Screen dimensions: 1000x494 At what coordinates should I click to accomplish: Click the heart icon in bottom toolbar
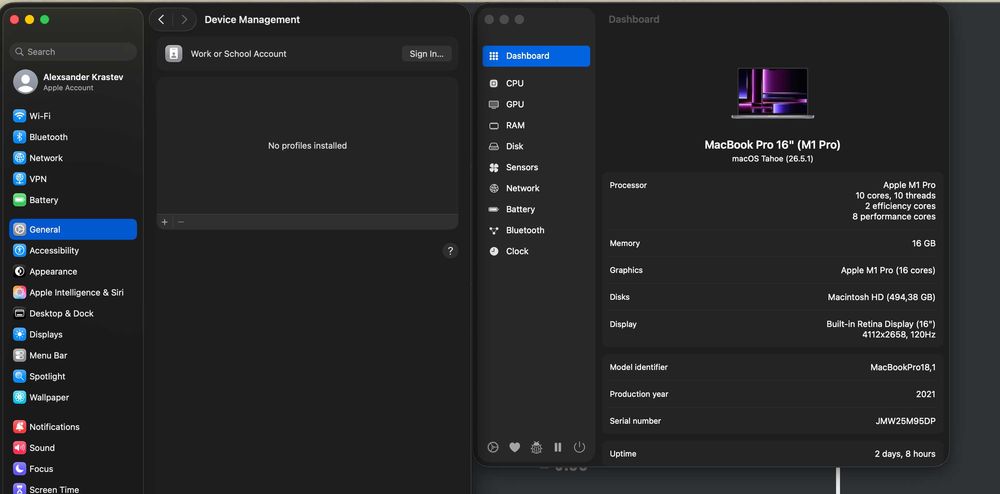coord(515,447)
